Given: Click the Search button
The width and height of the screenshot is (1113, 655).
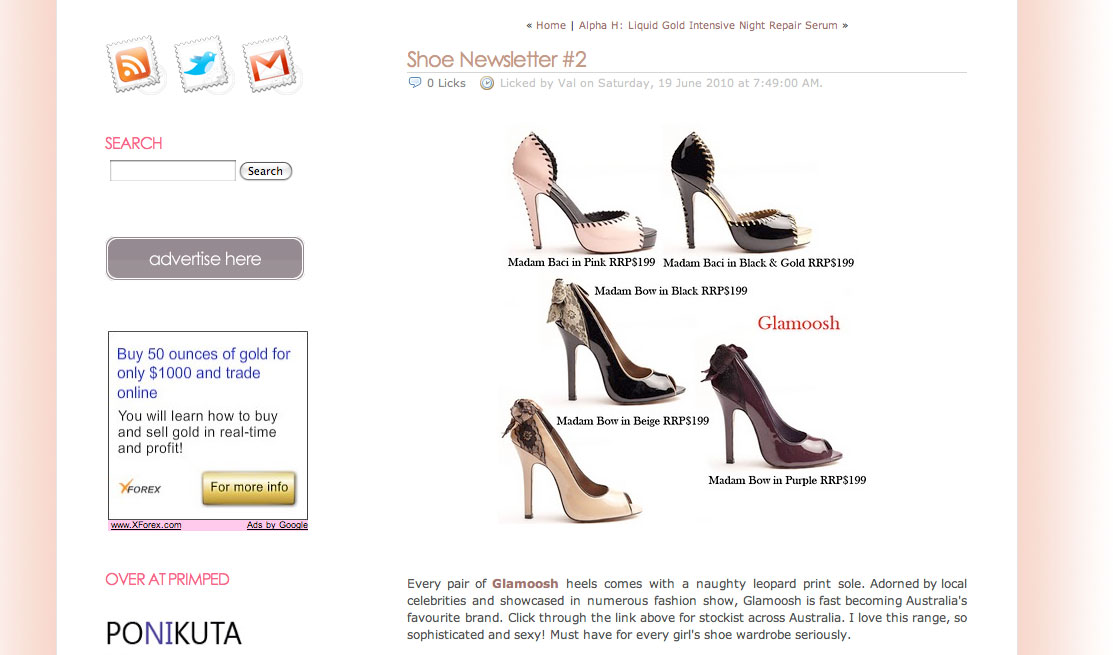Looking at the screenshot, I should point(265,171).
